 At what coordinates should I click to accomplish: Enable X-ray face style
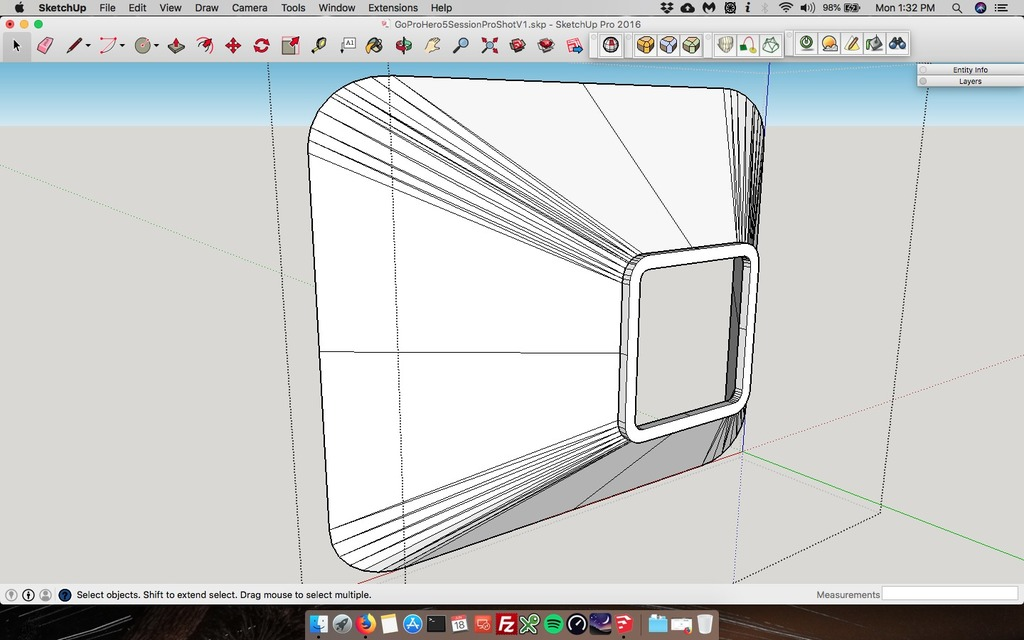click(609, 44)
